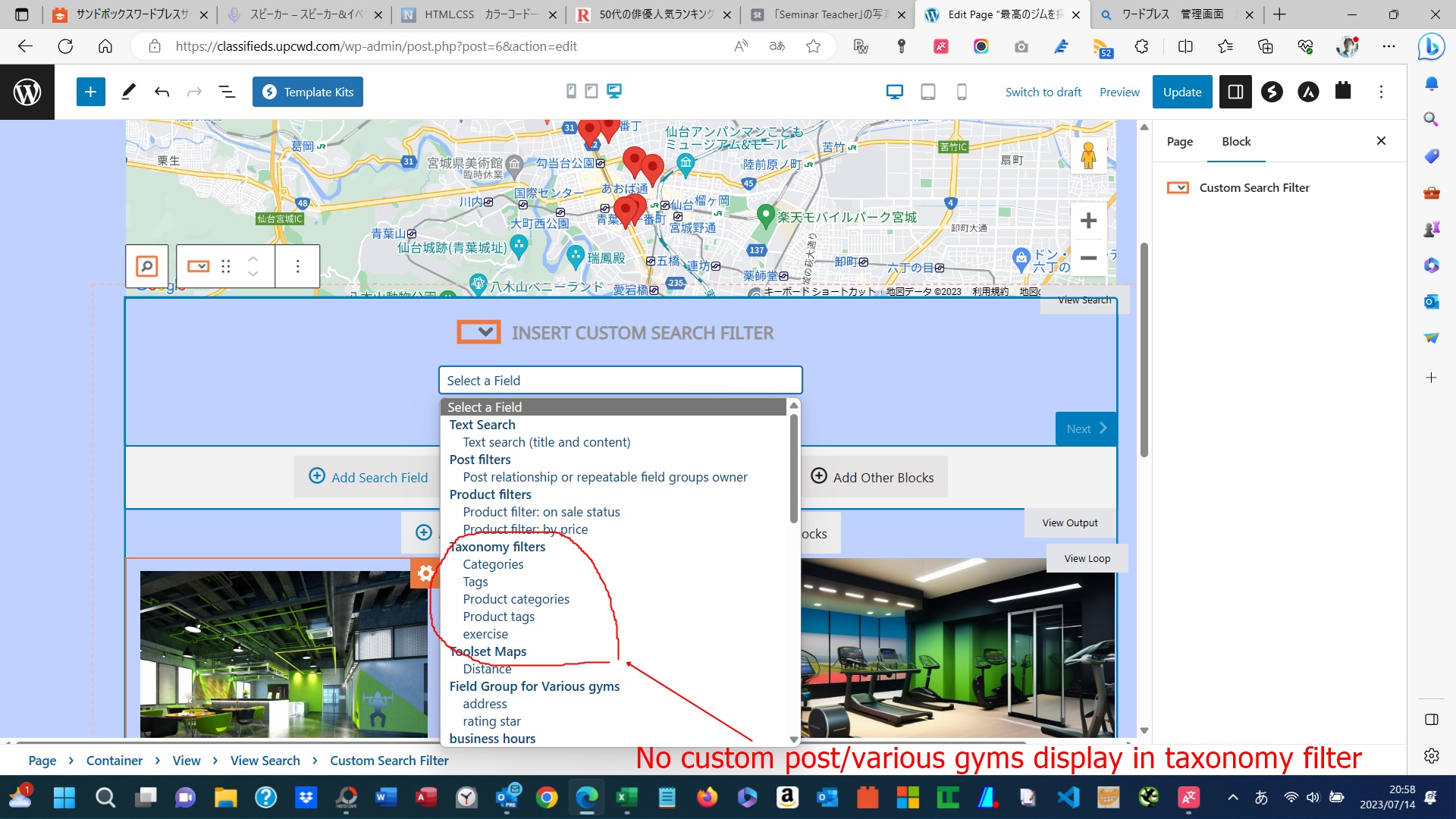Choose Product filter: on sale status
Screen dimensions: 1456x819
click(541, 512)
